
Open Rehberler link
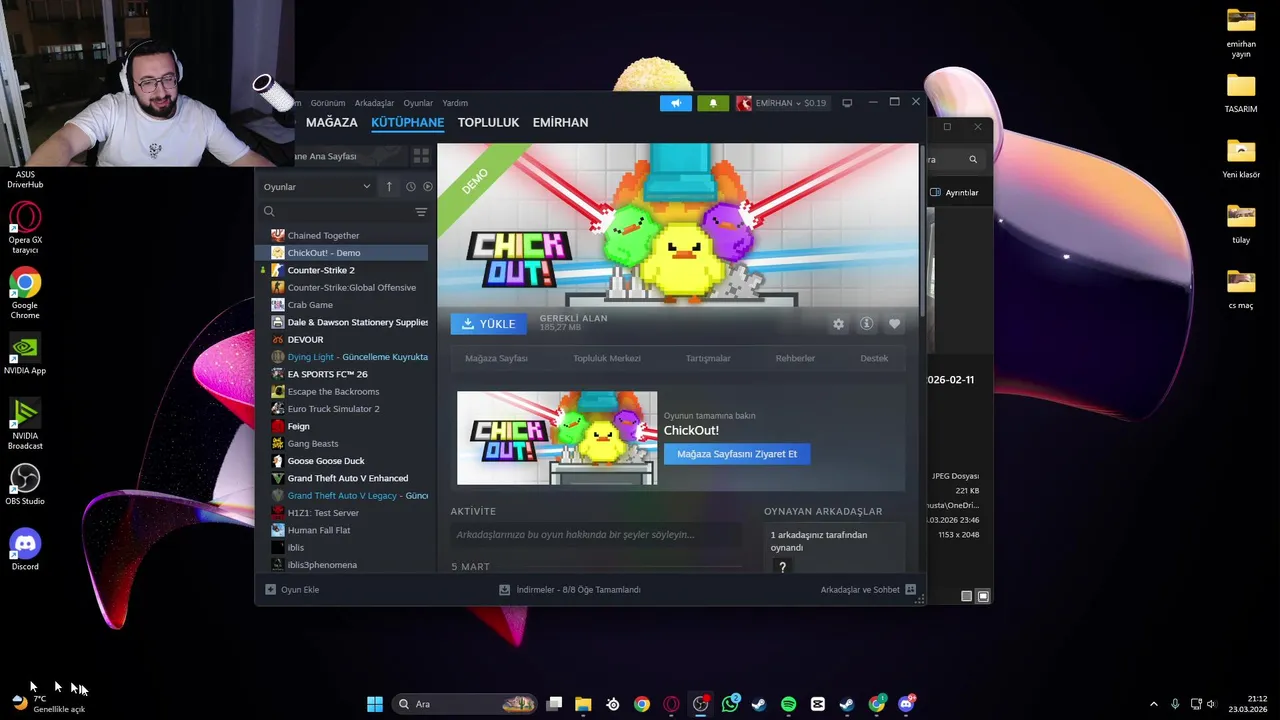795,358
